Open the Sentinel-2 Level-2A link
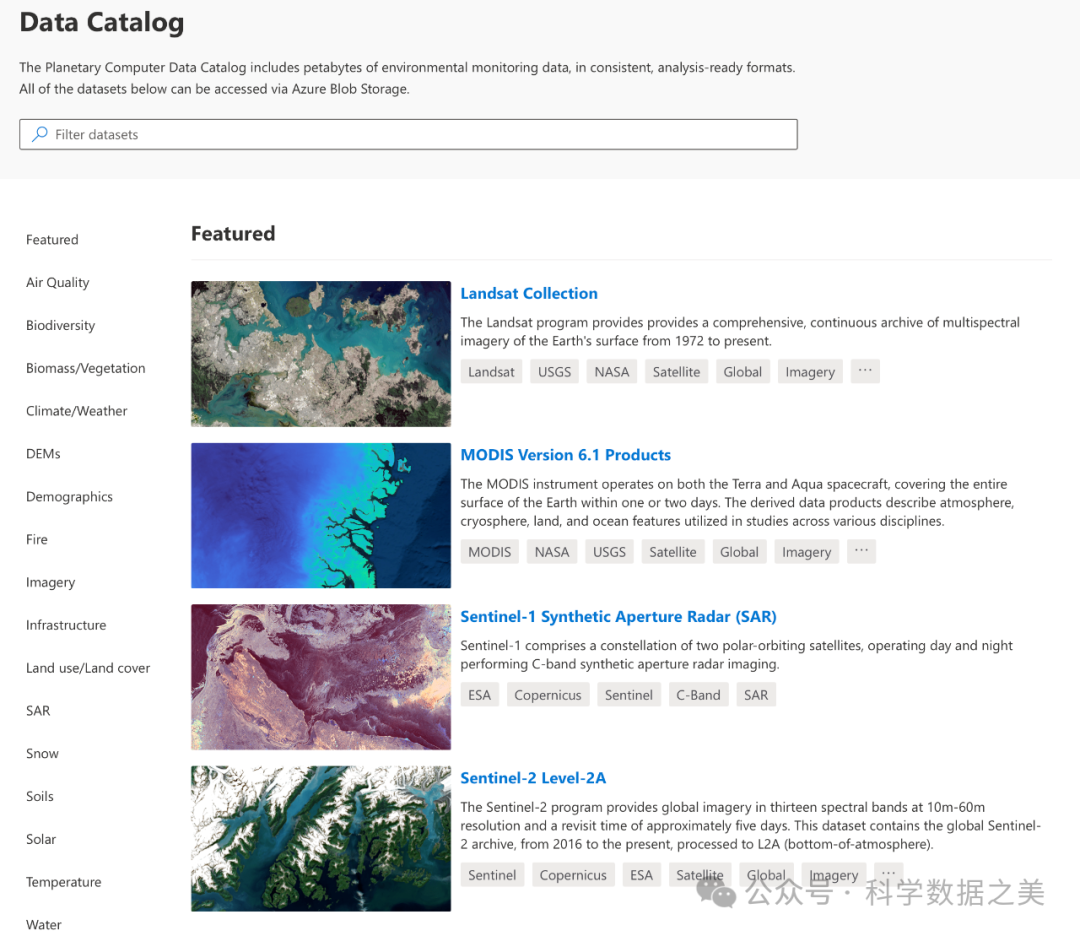This screenshot has width=1080, height=936. tap(533, 778)
